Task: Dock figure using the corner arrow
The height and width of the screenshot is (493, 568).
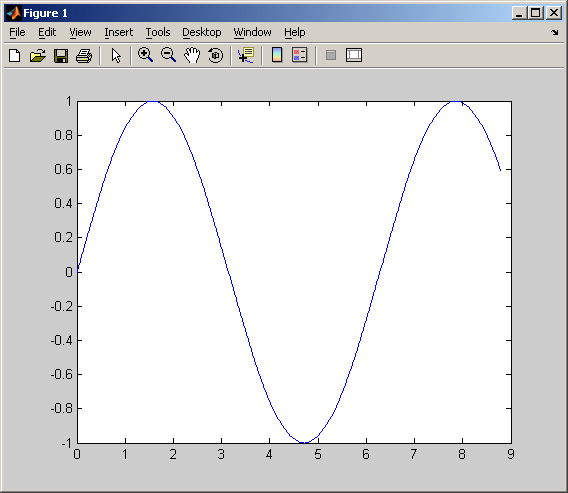Action: pyautogui.click(x=555, y=33)
